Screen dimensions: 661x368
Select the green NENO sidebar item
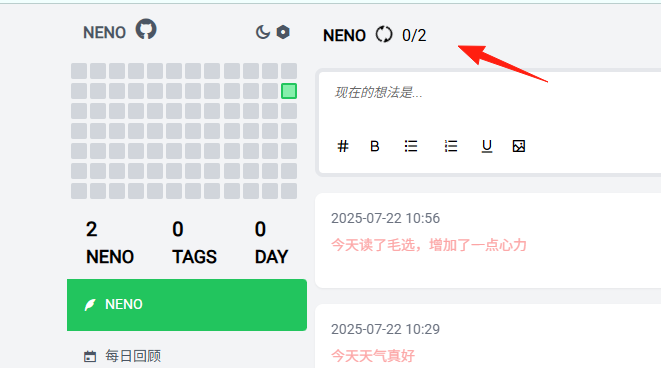tap(187, 305)
